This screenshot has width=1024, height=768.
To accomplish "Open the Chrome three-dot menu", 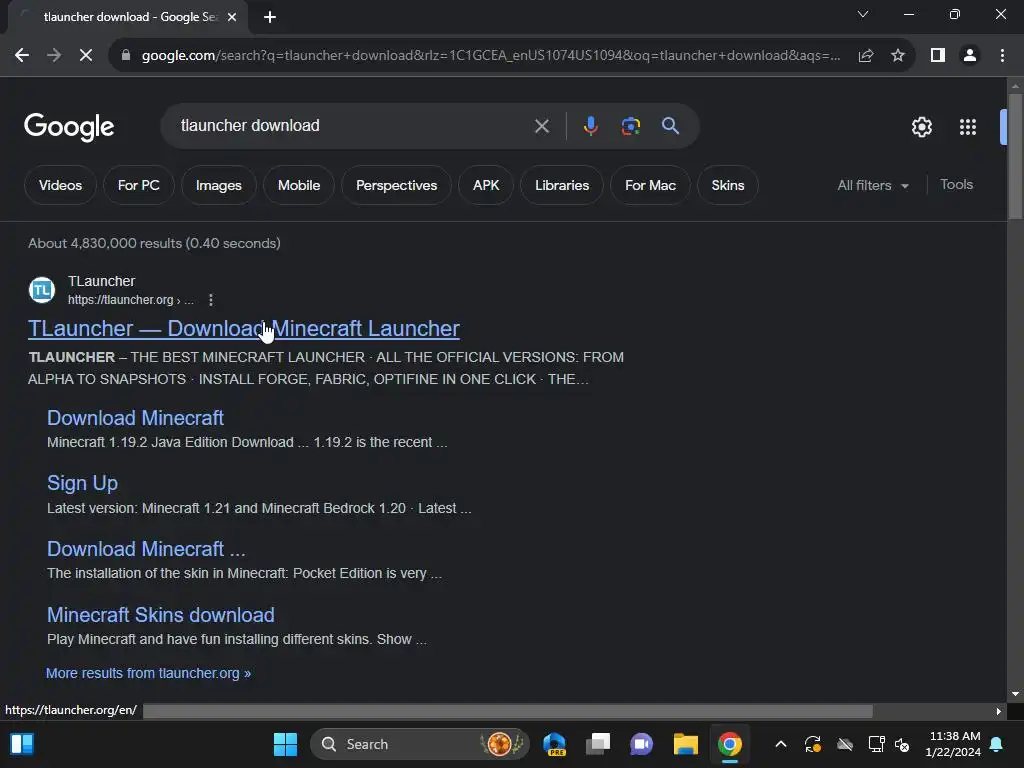I will click(1002, 56).
